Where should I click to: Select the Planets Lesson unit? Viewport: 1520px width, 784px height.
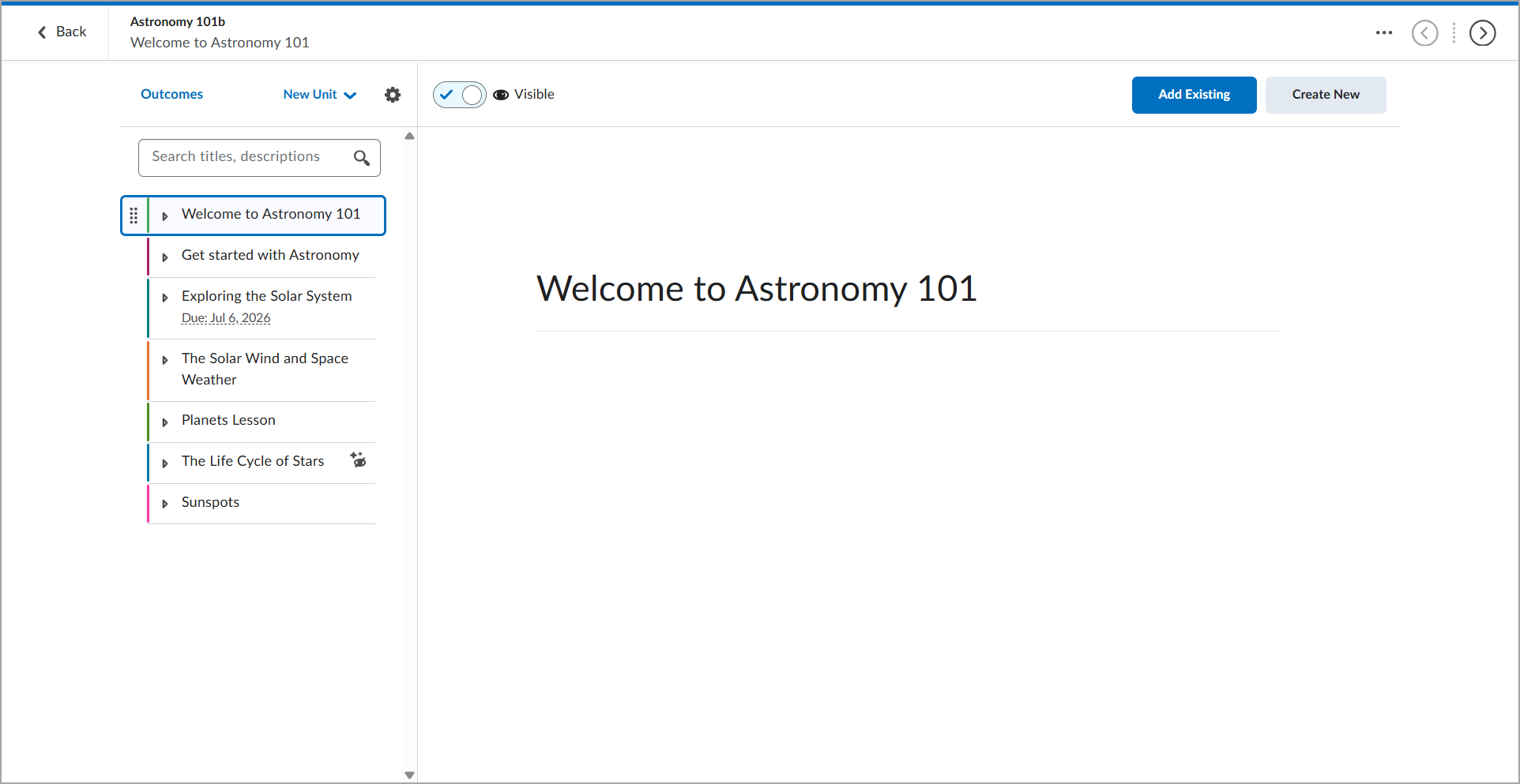261,421
